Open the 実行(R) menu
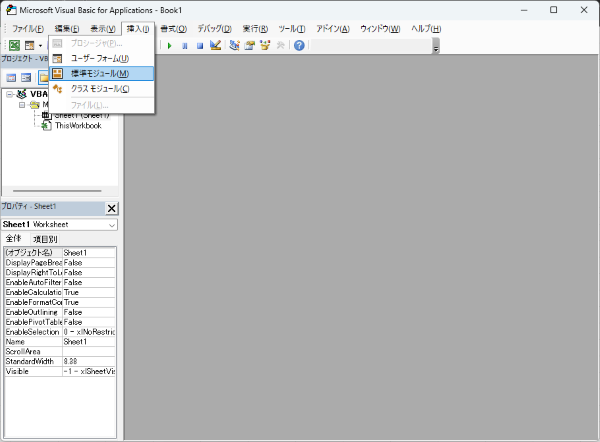Screen dimensions: 600x442 pos(255,29)
